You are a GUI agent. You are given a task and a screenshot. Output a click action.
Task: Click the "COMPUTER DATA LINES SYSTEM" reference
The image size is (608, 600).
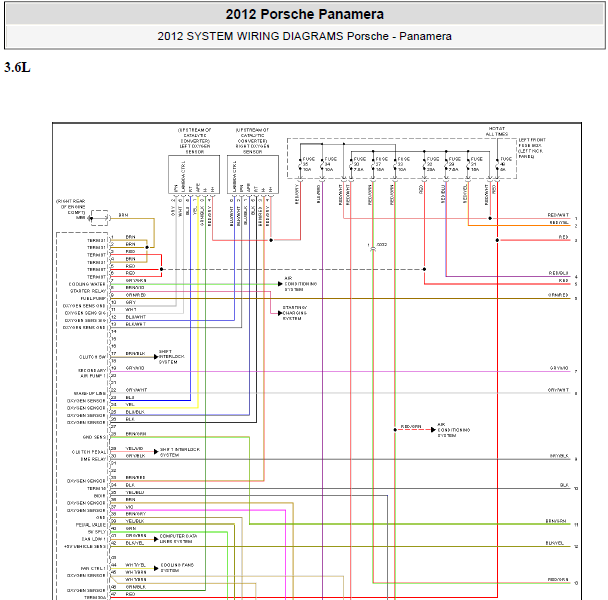178,539
